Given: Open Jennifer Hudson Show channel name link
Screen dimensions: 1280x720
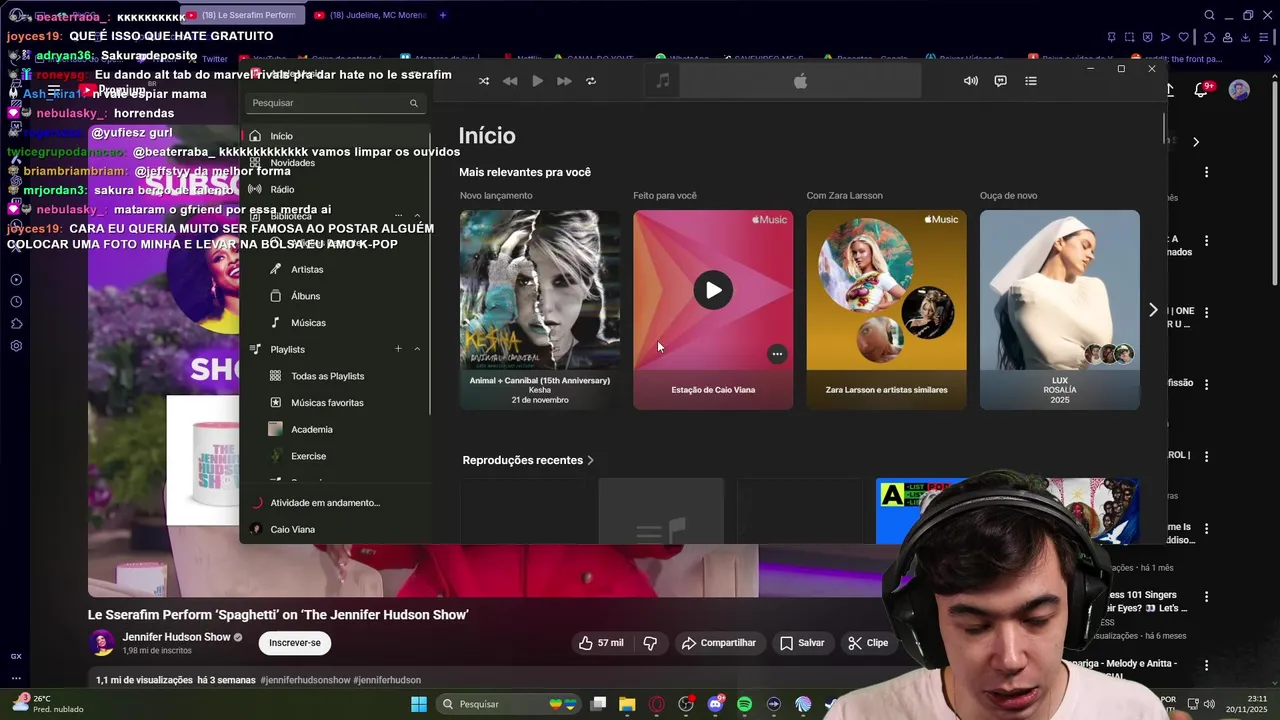Looking at the screenshot, I should pos(176,637).
